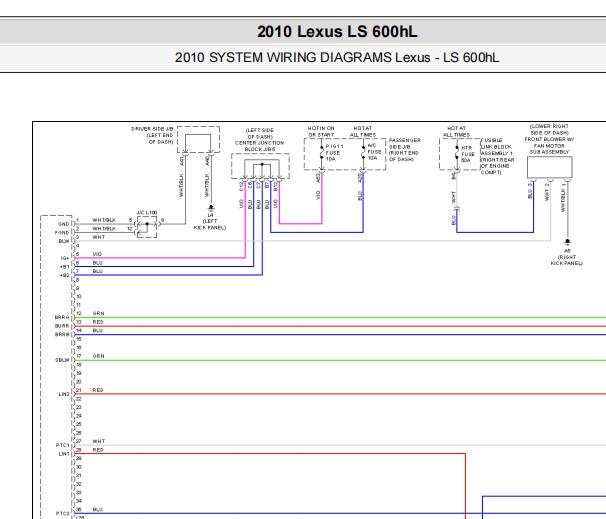Click the 'A53' connector pin label
Viewport: 606px width, 519px height.
[318, 178]
